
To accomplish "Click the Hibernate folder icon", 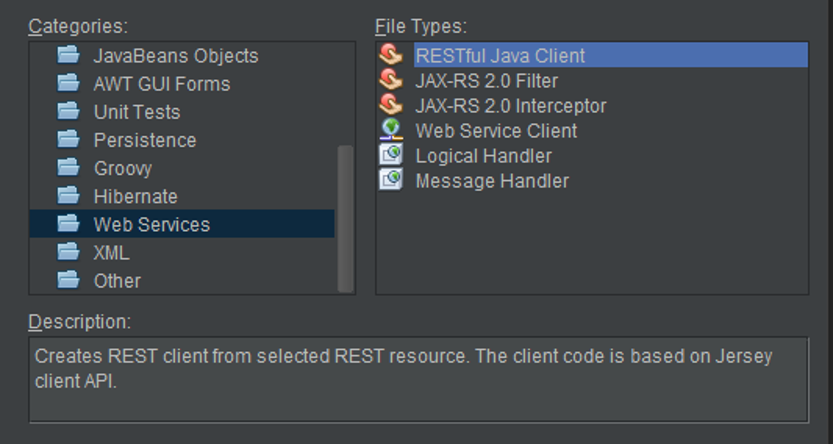I will pos(68,196).
